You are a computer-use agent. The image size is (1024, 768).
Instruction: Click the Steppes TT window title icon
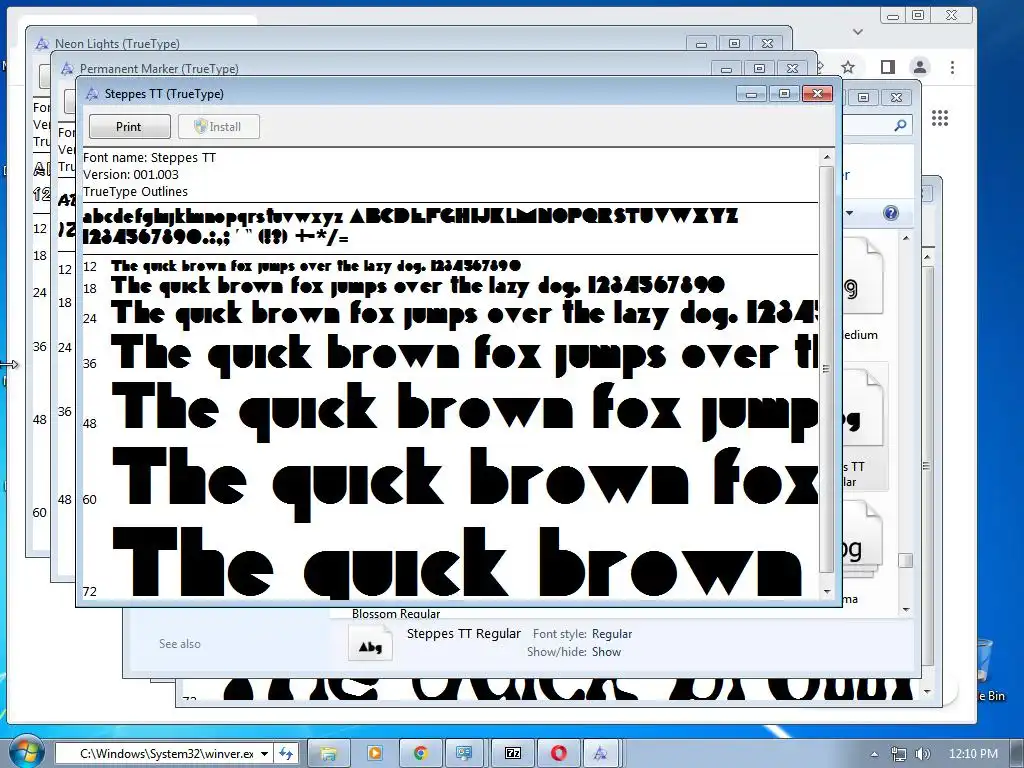[x=92, y=94]
